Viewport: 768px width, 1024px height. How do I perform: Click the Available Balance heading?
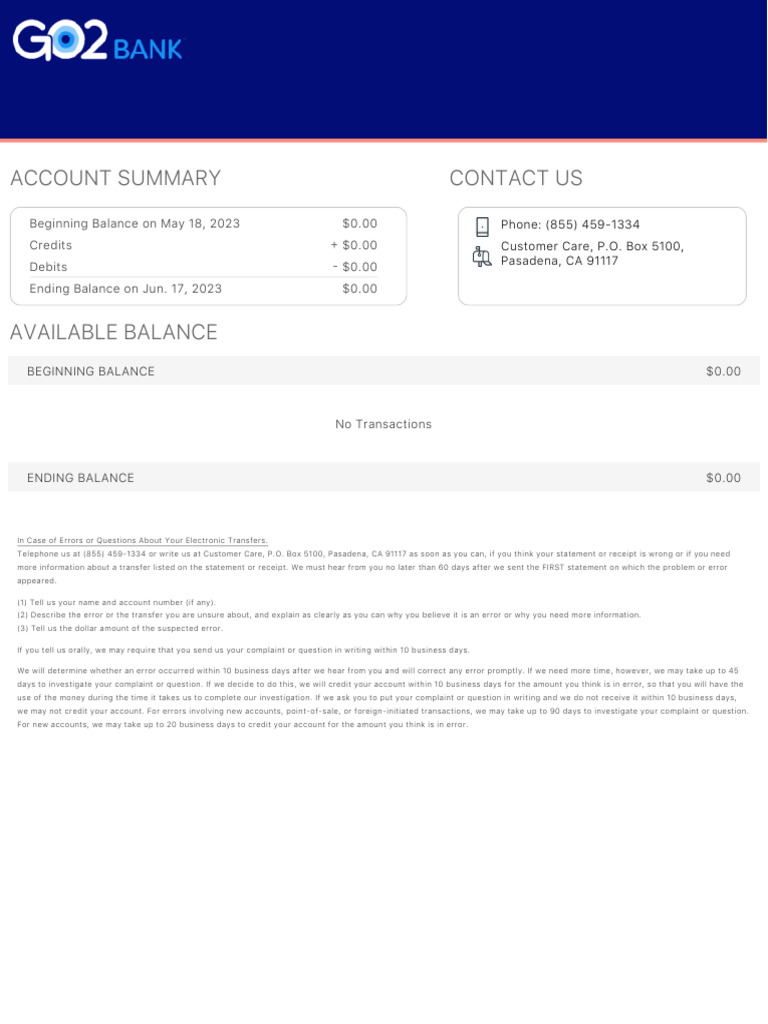pos(113,333)
